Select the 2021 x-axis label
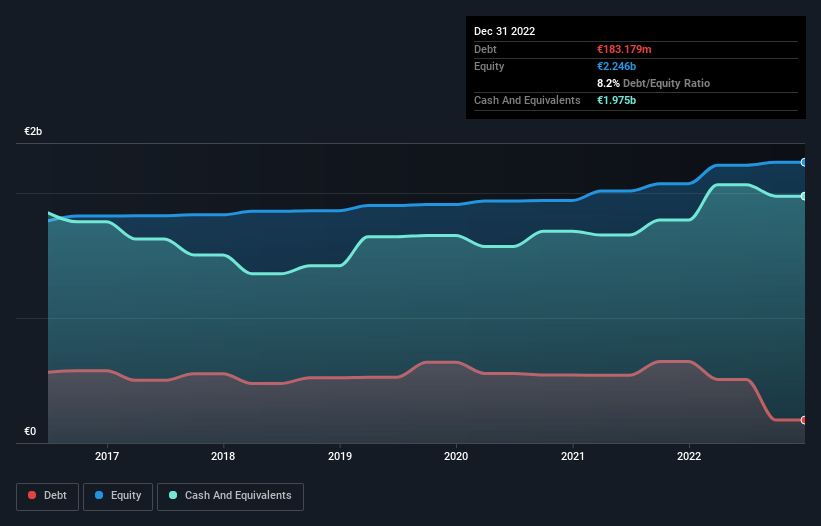 573,456
